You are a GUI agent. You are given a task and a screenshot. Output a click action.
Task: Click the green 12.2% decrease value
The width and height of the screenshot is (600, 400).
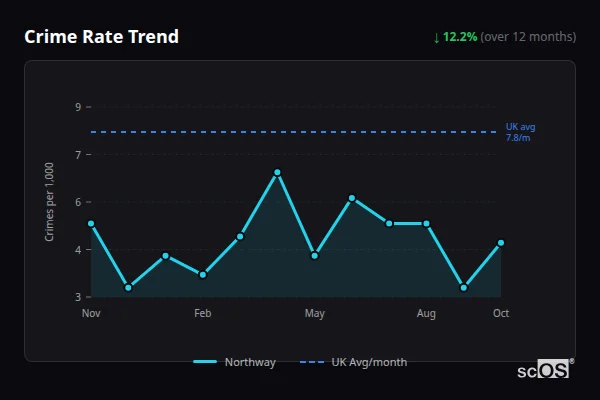pos(460,37)
